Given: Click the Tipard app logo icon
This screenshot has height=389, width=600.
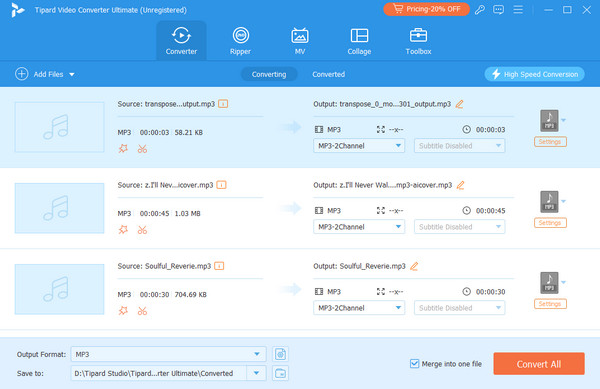Looking at the screenshot, I should pyautogui.click(x=17, y=10).
